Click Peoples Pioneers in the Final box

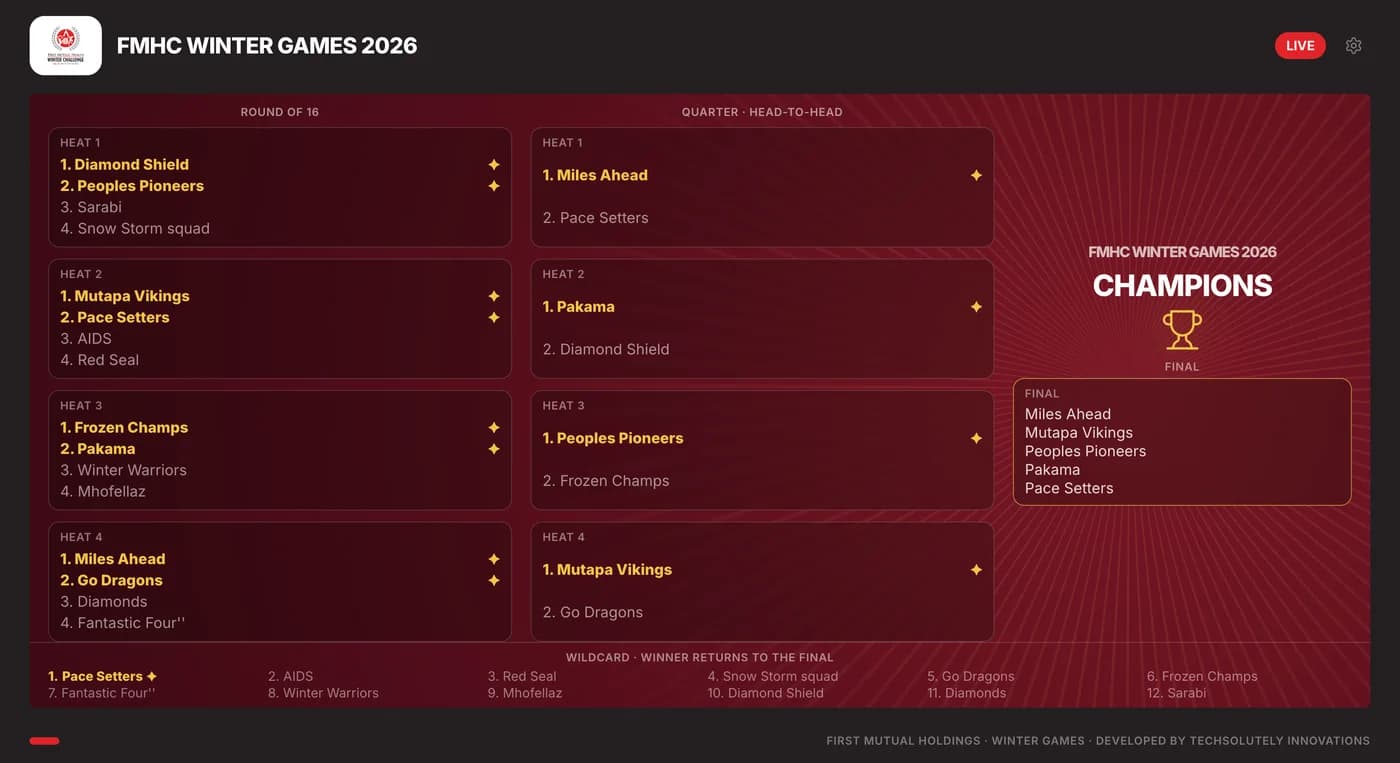tap(1085, 451)
